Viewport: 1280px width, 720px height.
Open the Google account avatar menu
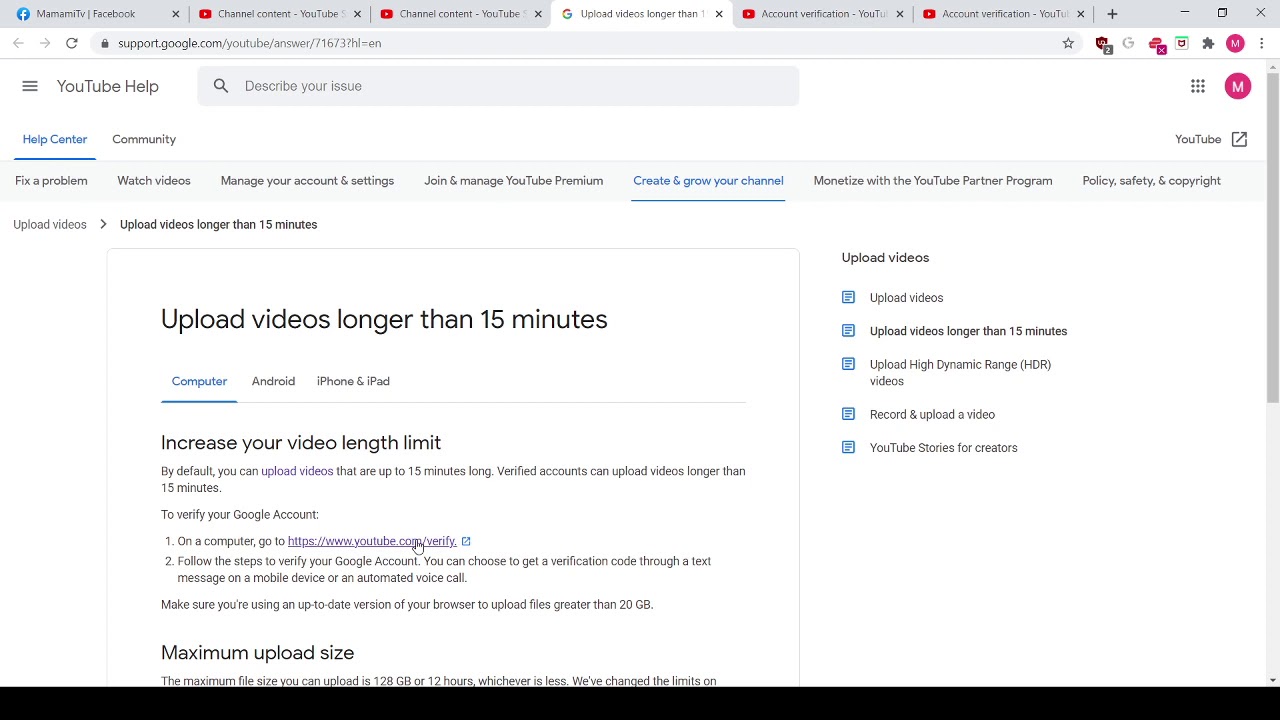[1238, 86]
